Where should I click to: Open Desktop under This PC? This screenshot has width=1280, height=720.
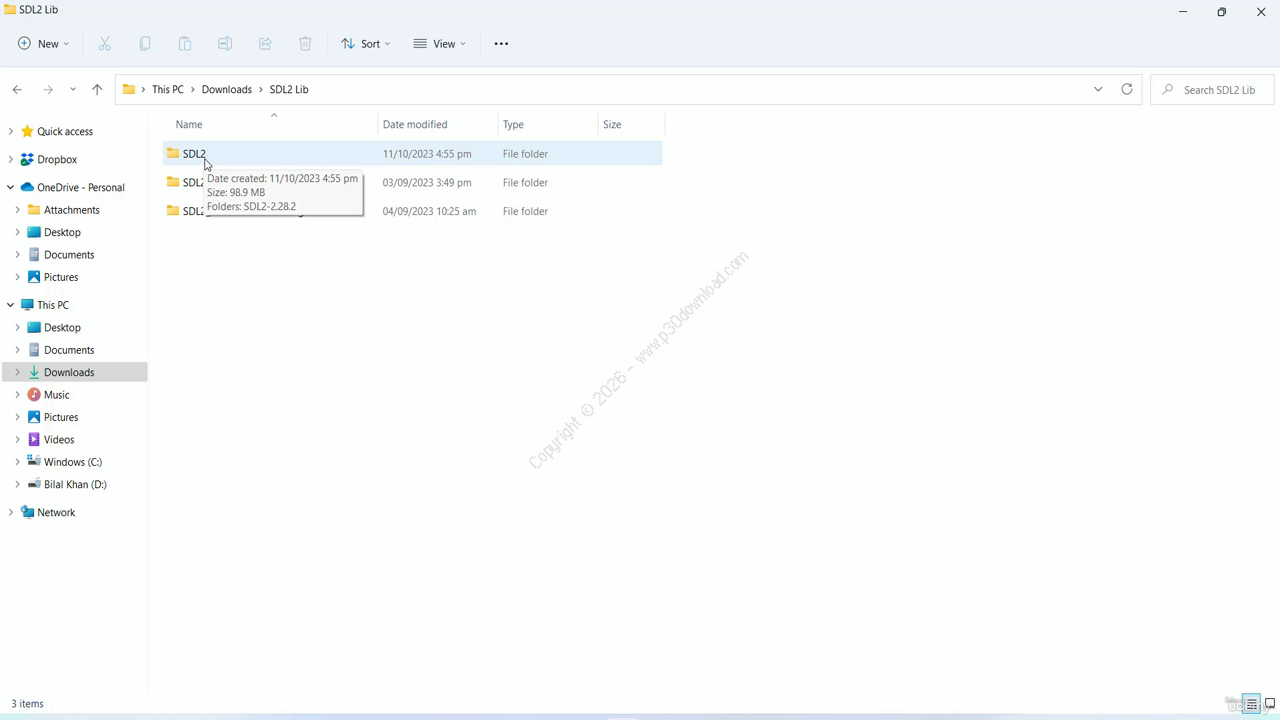pos(62,328)
